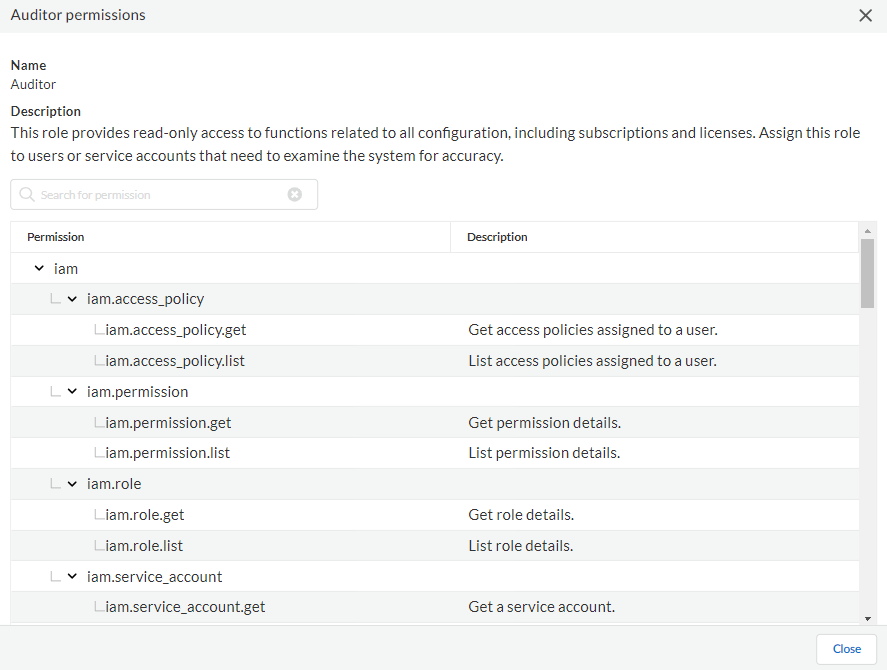Image resolution: width=887 pixels, height=670 pixels.
Task: Select the iam.role.get permission
Action: [145, 515]
